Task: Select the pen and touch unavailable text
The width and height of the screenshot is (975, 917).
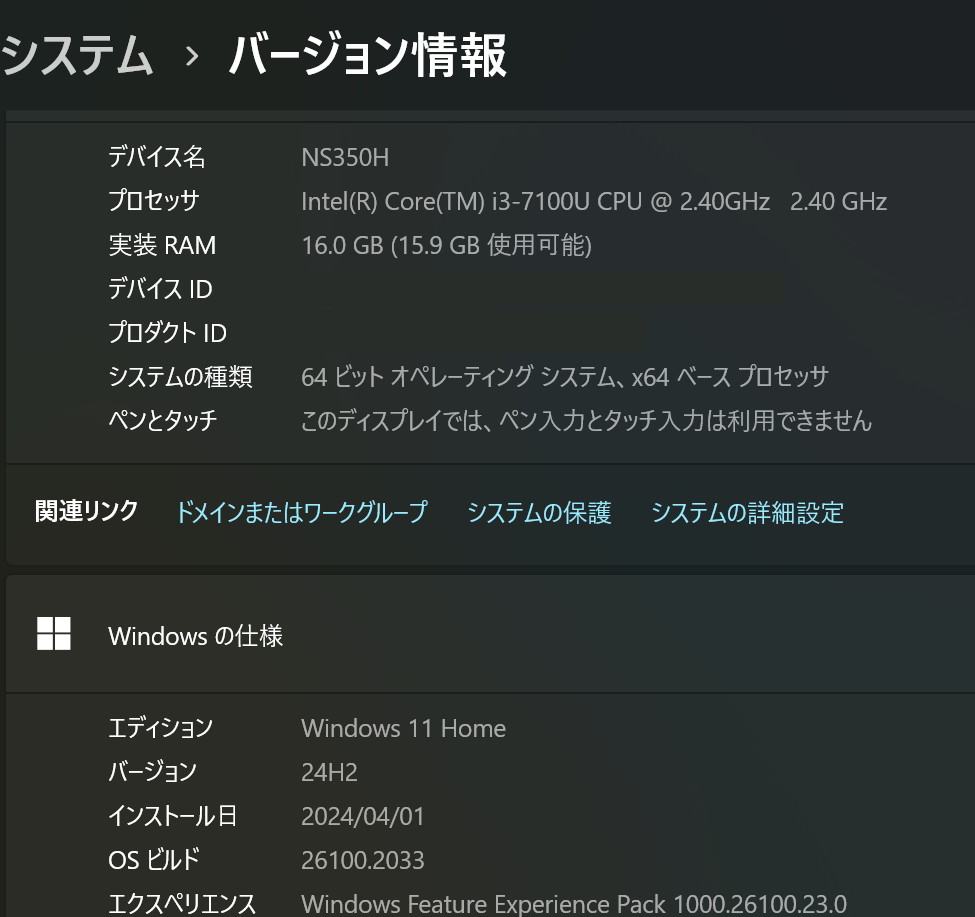Action: (586, 421)
